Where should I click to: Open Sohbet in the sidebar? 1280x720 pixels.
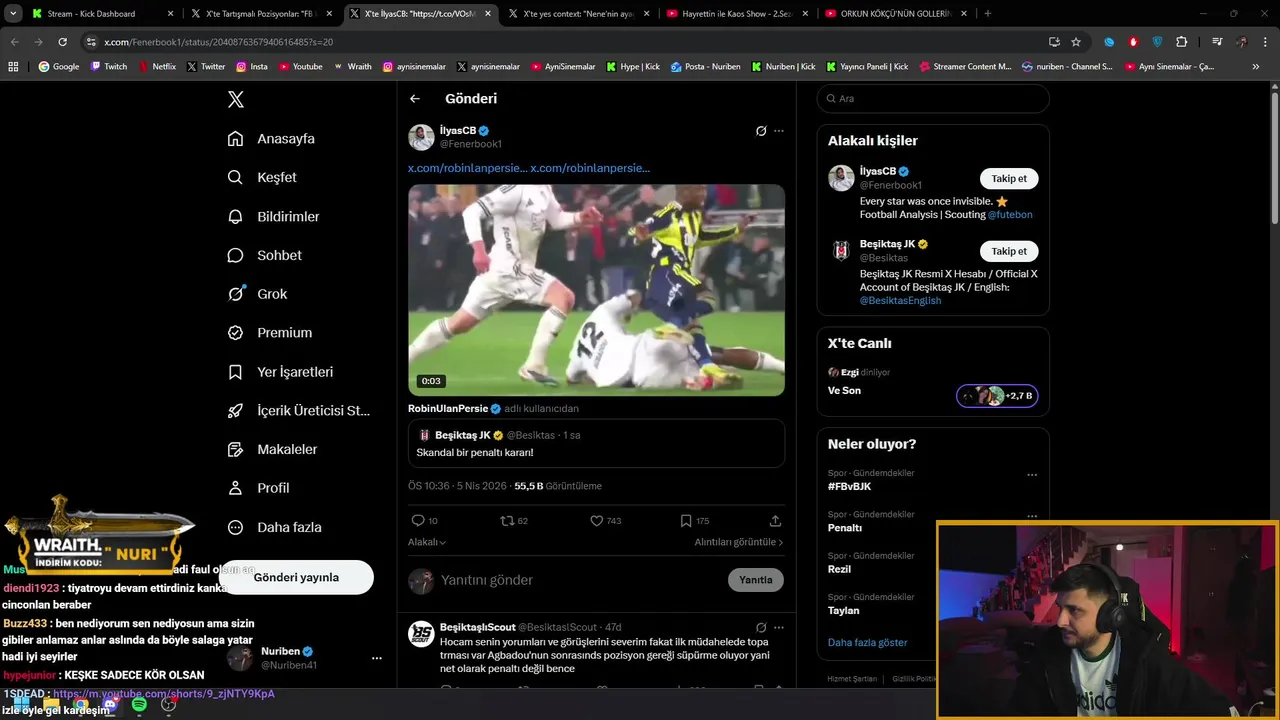click(x=265, y=255)
